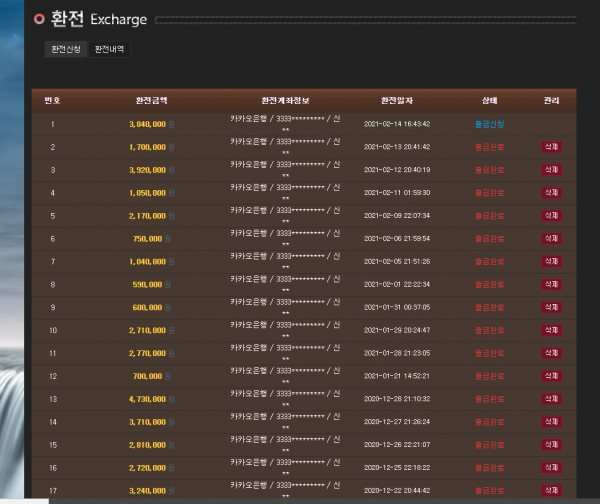Click the 출금완료 status in row 10

coord(489,330)
